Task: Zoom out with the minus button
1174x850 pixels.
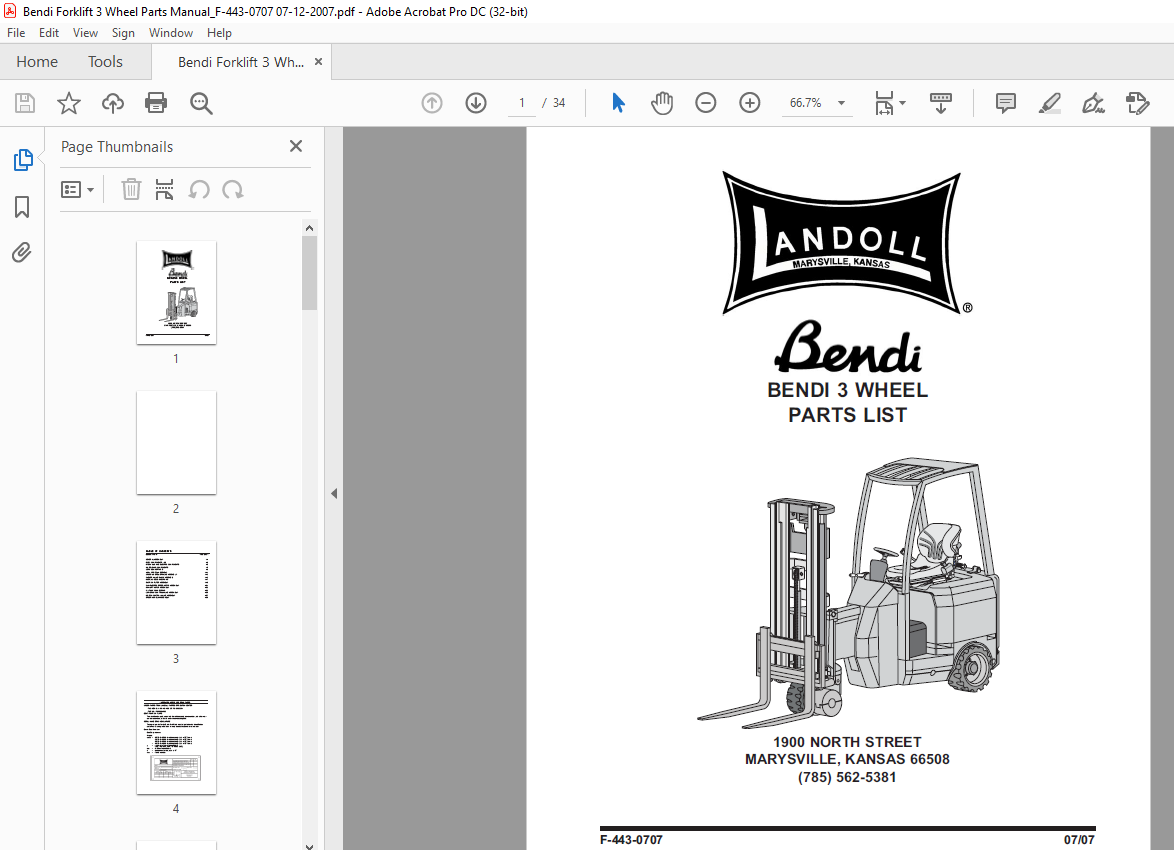Action: [x=705, y=103]
